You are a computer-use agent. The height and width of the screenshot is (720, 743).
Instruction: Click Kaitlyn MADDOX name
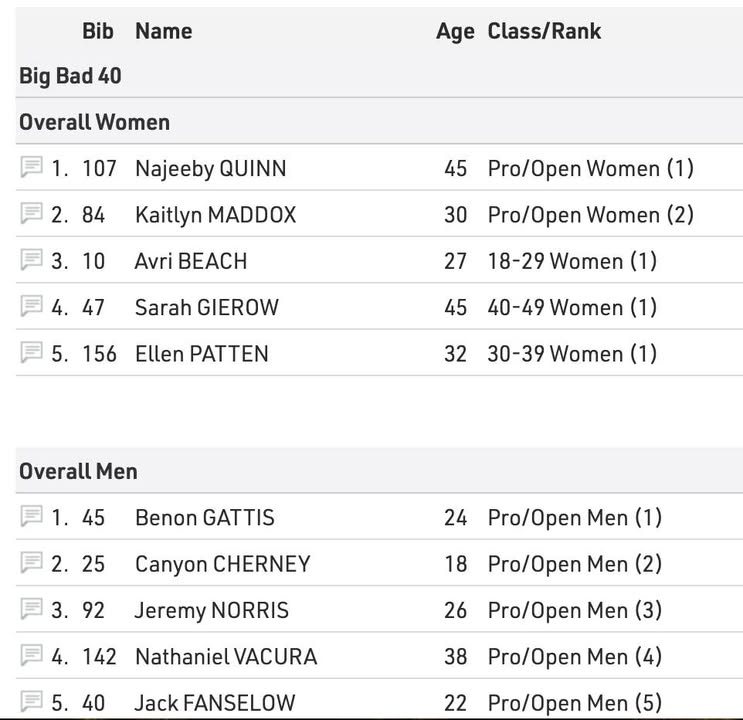click(216, 216)
